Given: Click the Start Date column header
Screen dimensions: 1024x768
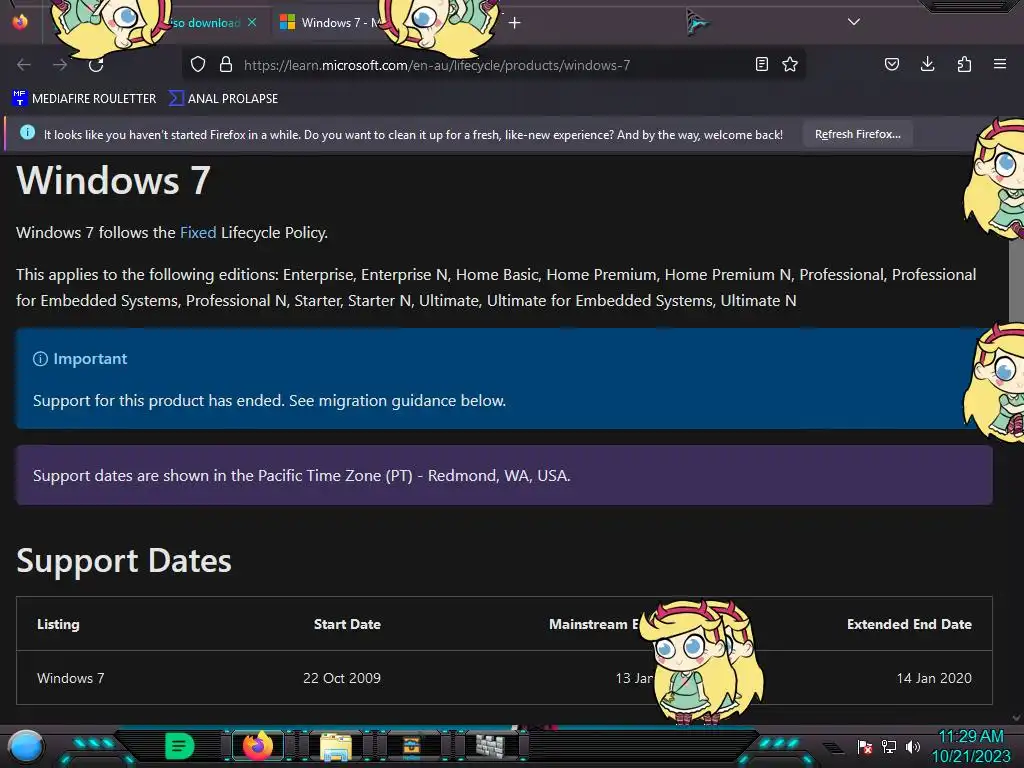Looking at the screenshot, I should (x=347, y=624).
